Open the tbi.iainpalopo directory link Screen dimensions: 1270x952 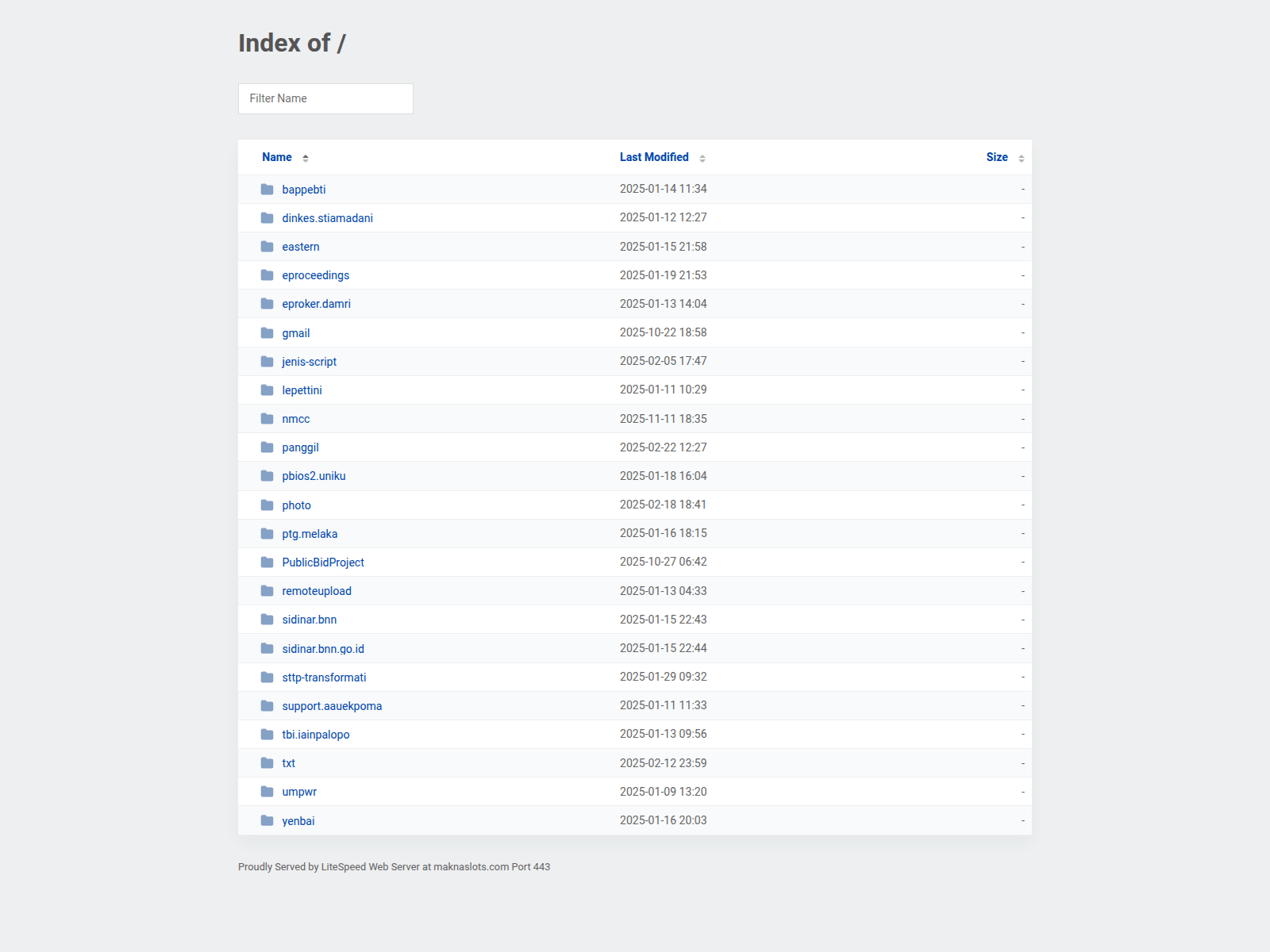click(x=316, y=735)
